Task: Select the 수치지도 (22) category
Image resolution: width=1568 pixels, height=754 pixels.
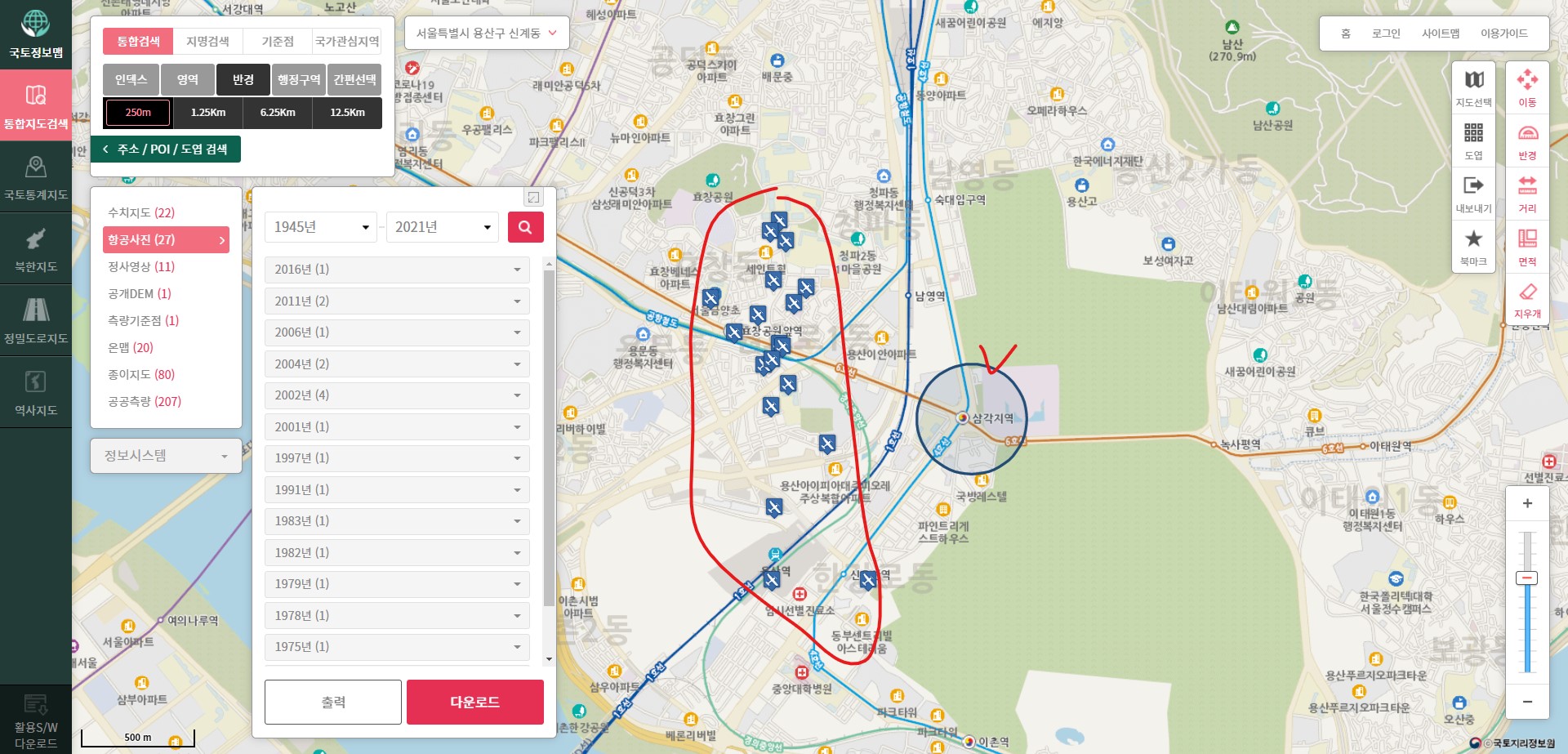Action: tap(141, 212)
